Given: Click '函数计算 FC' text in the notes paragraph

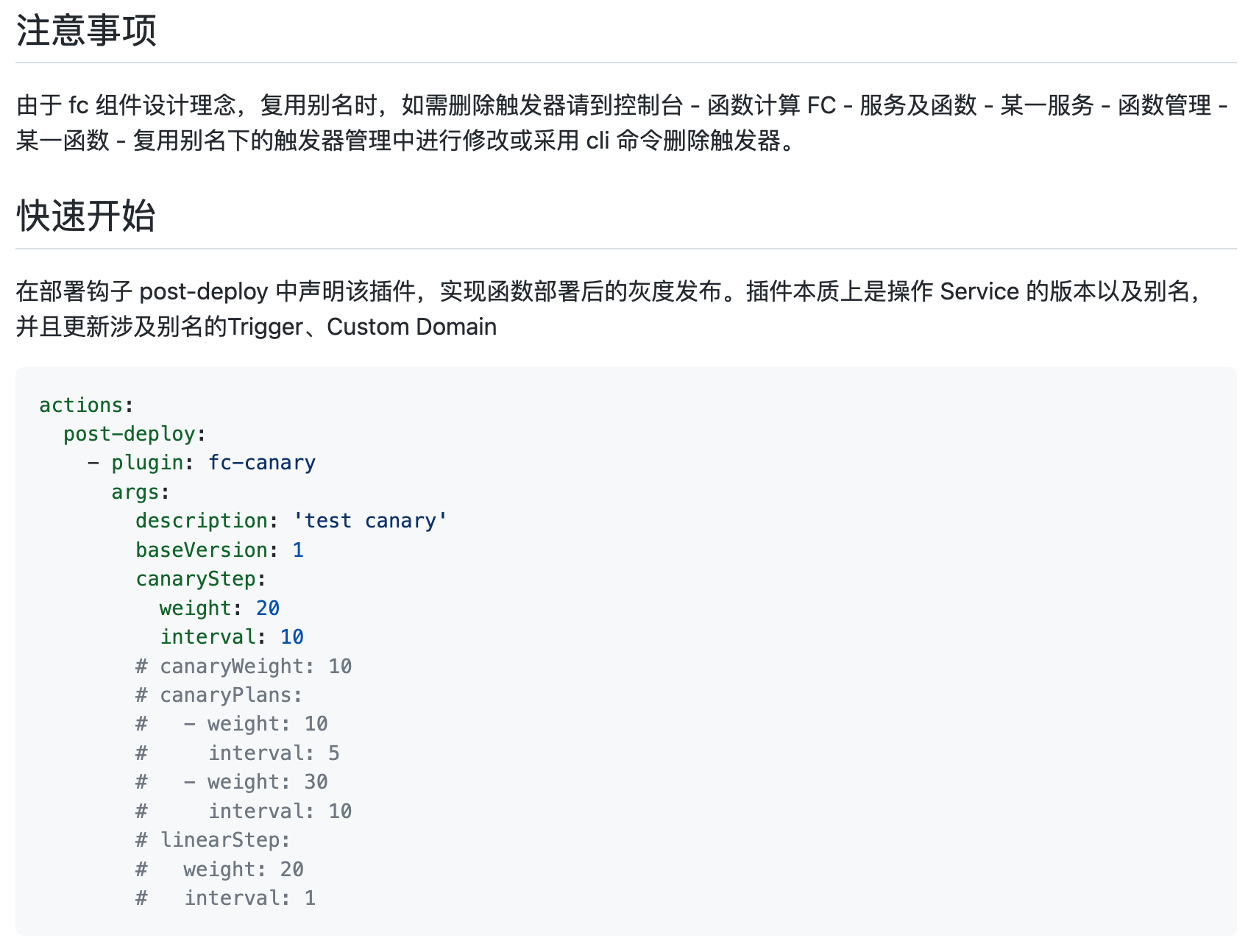Looking at the screenshot, I should pyautogui.click(x=771, y=105).
